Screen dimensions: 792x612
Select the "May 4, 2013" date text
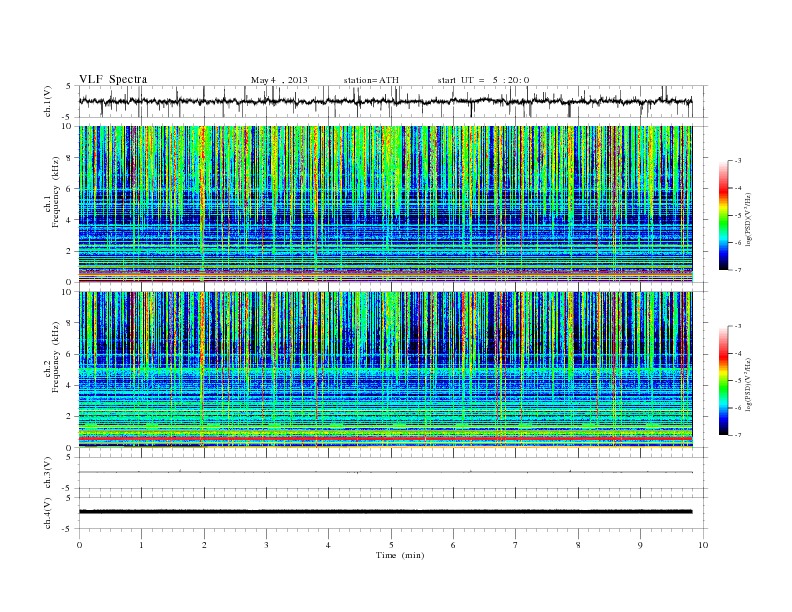pyautogui.click(x=279, y=80)
